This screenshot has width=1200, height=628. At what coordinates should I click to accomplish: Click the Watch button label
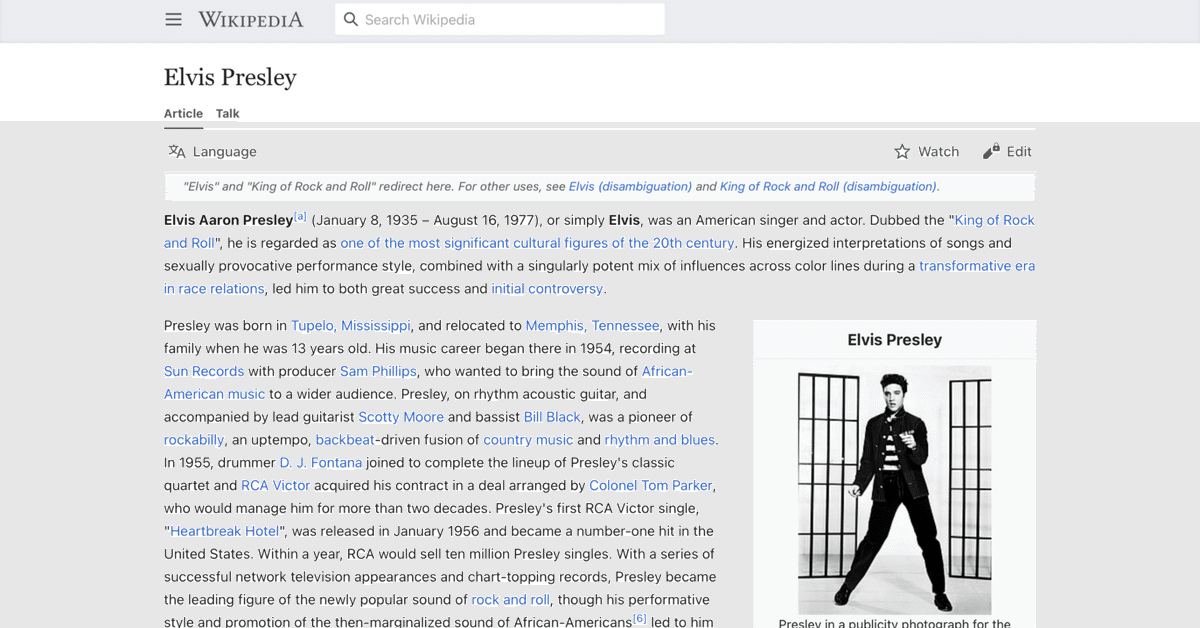tap(939, 152)
